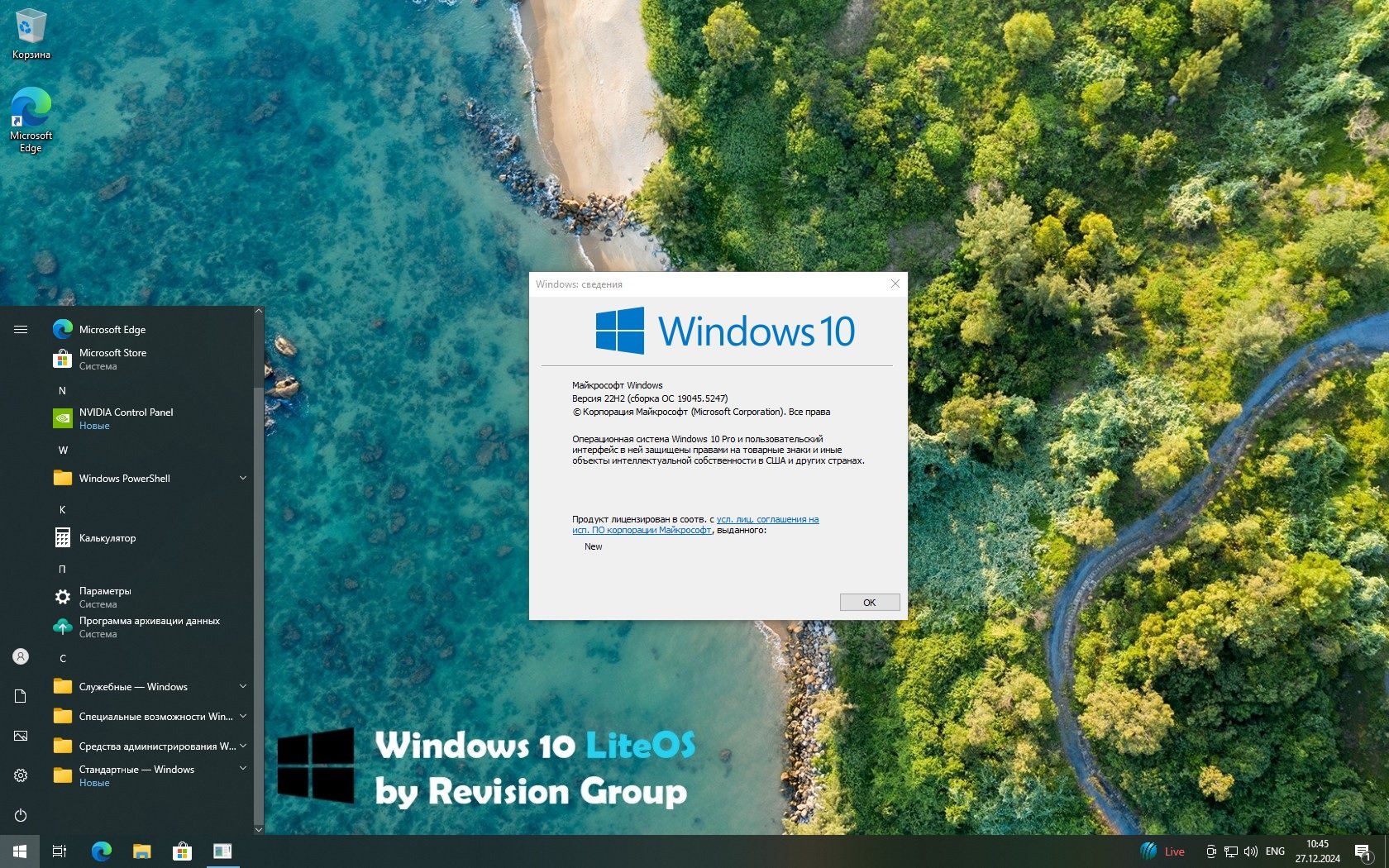
Task: Click the Start menu scrollbar down arrow
Action: click(259, 829)
